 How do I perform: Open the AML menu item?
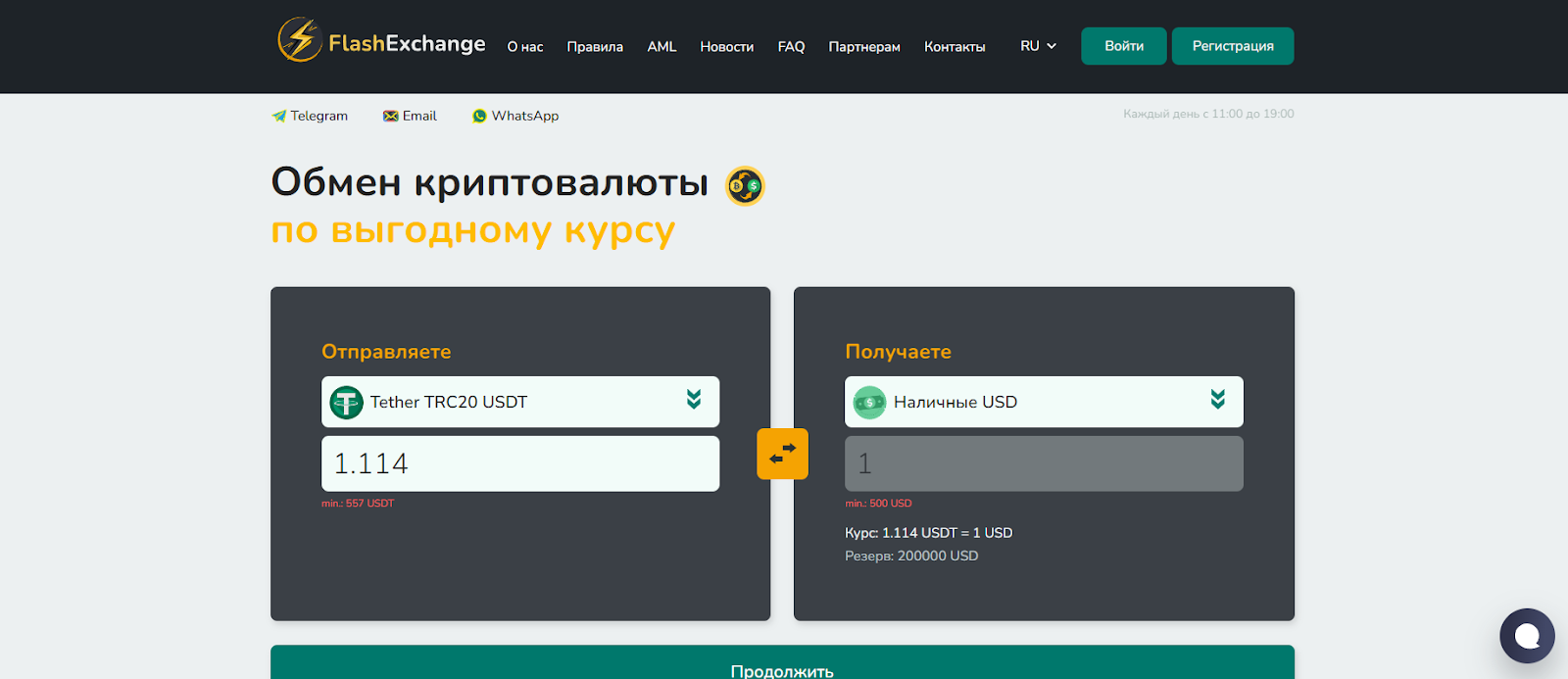pyautogui.click(x=661, y=46)
